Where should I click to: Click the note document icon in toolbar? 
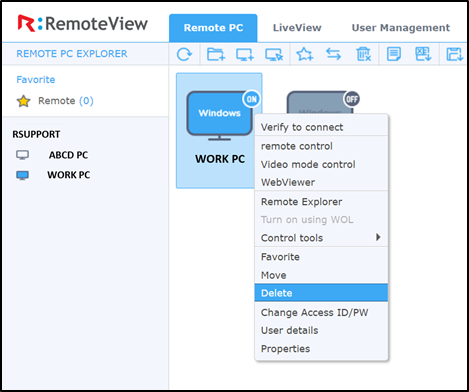click(x=394, y=54)
